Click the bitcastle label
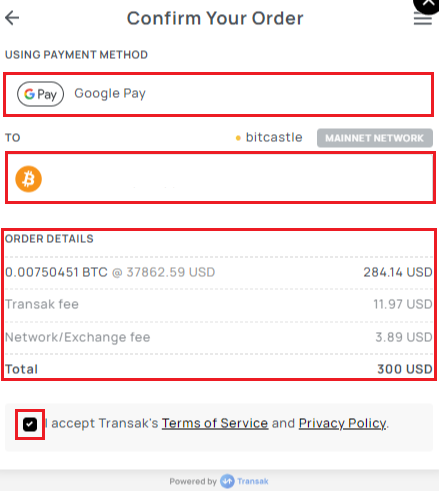 274,137
